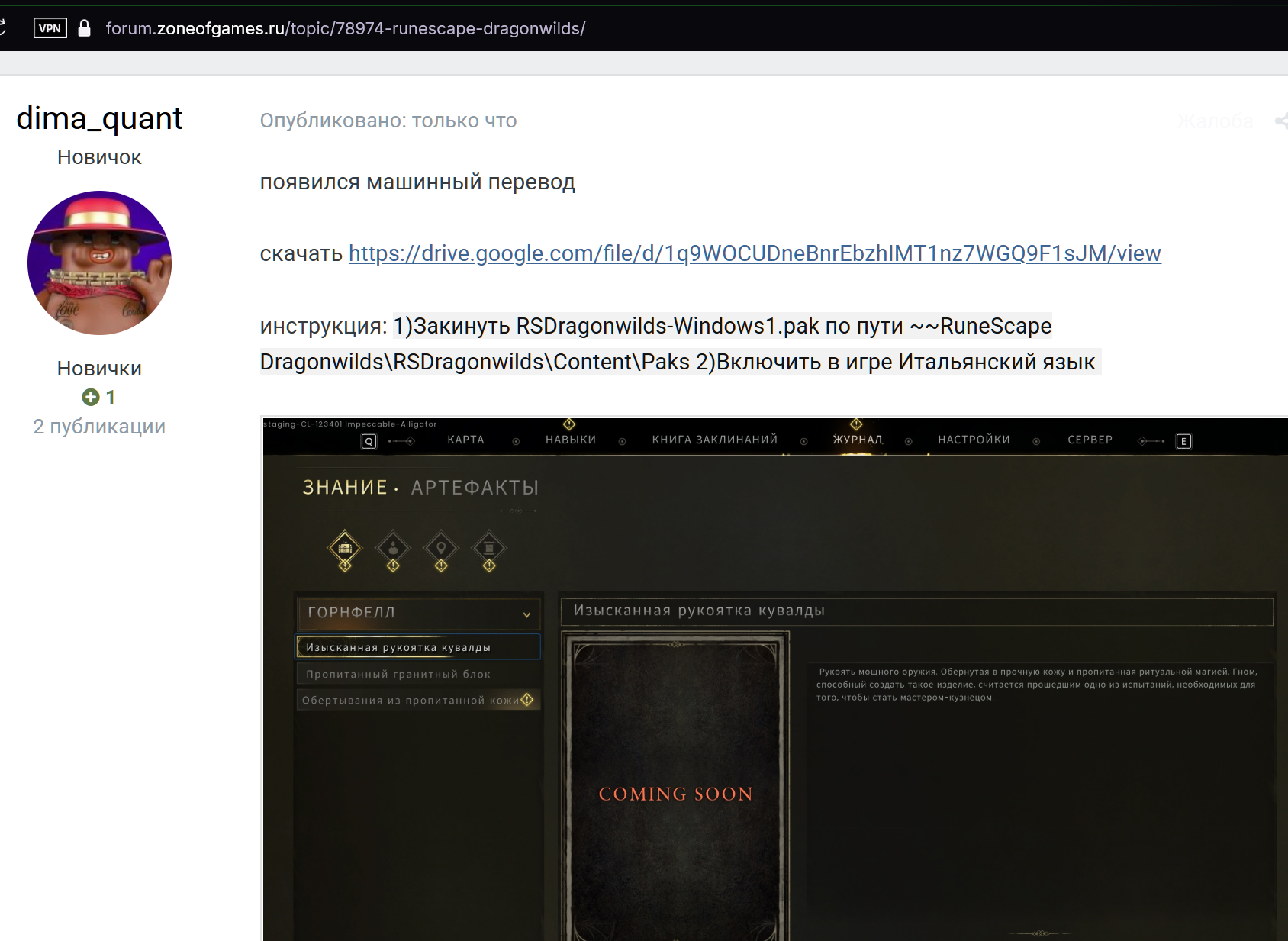This screenshot has height=941, width=1288.
Task: Click the instruction text mentioning RSDragonwilds-Windows1.pak
Action: (679, 343)
